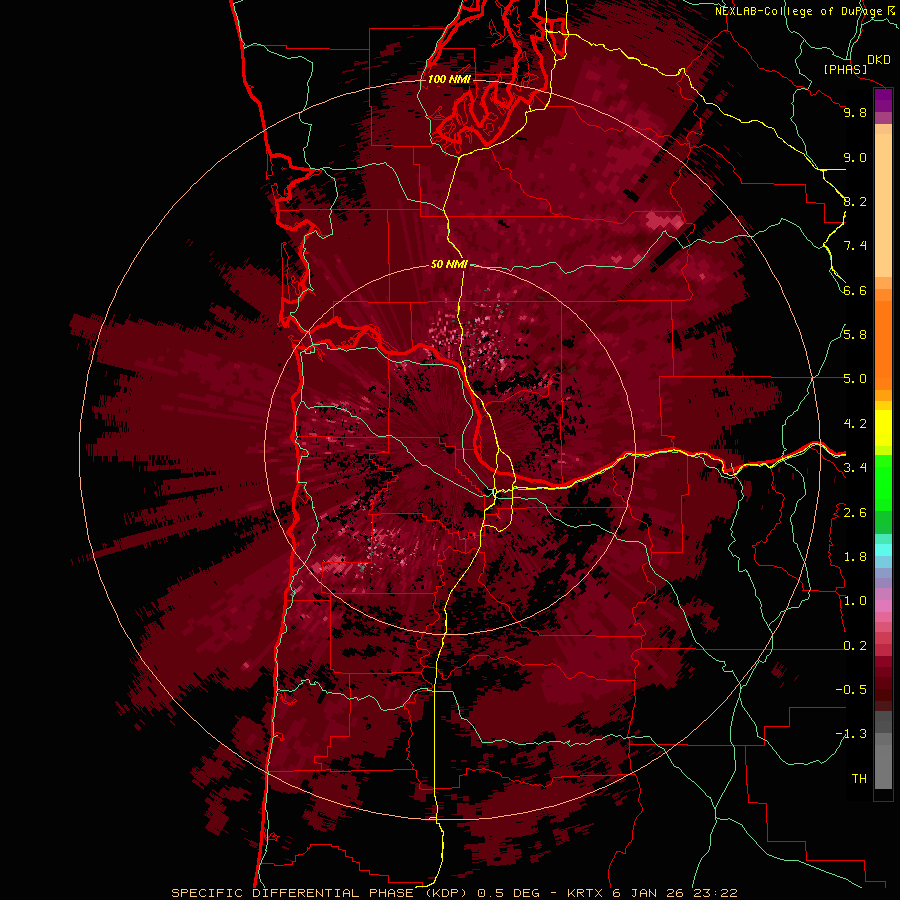The image size is (900, 900).
Task: Click the 5.8 value on the scale
Action: pos(855,335)
